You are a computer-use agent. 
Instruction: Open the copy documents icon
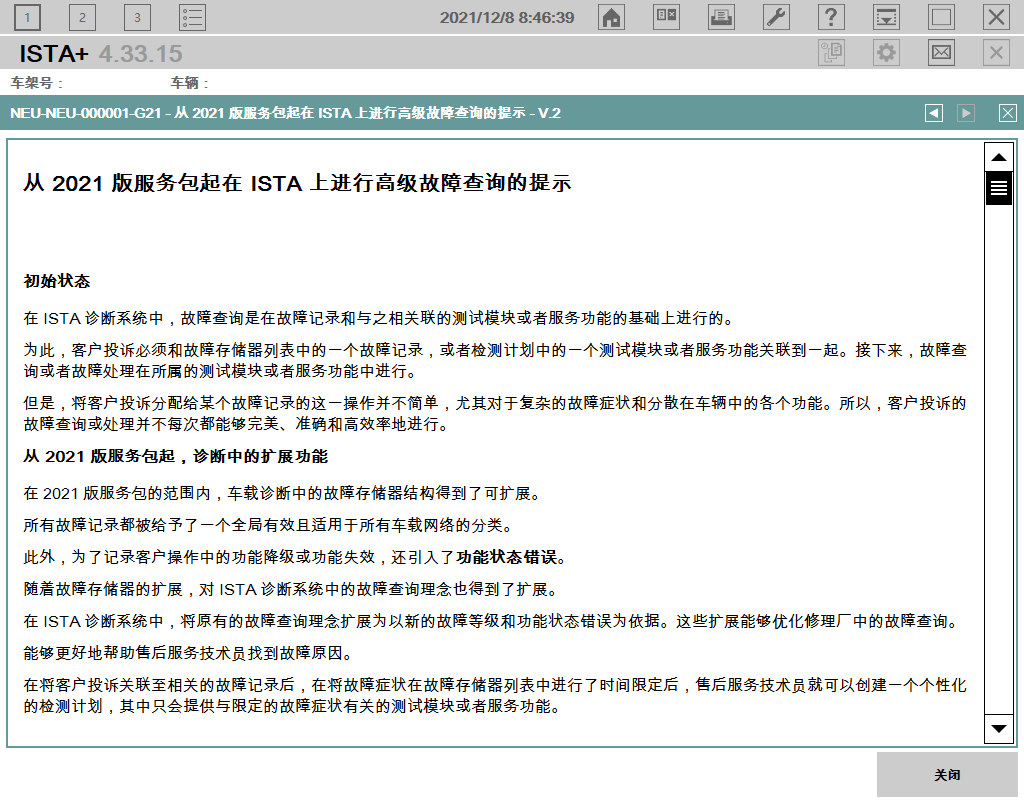pos(831,52)
